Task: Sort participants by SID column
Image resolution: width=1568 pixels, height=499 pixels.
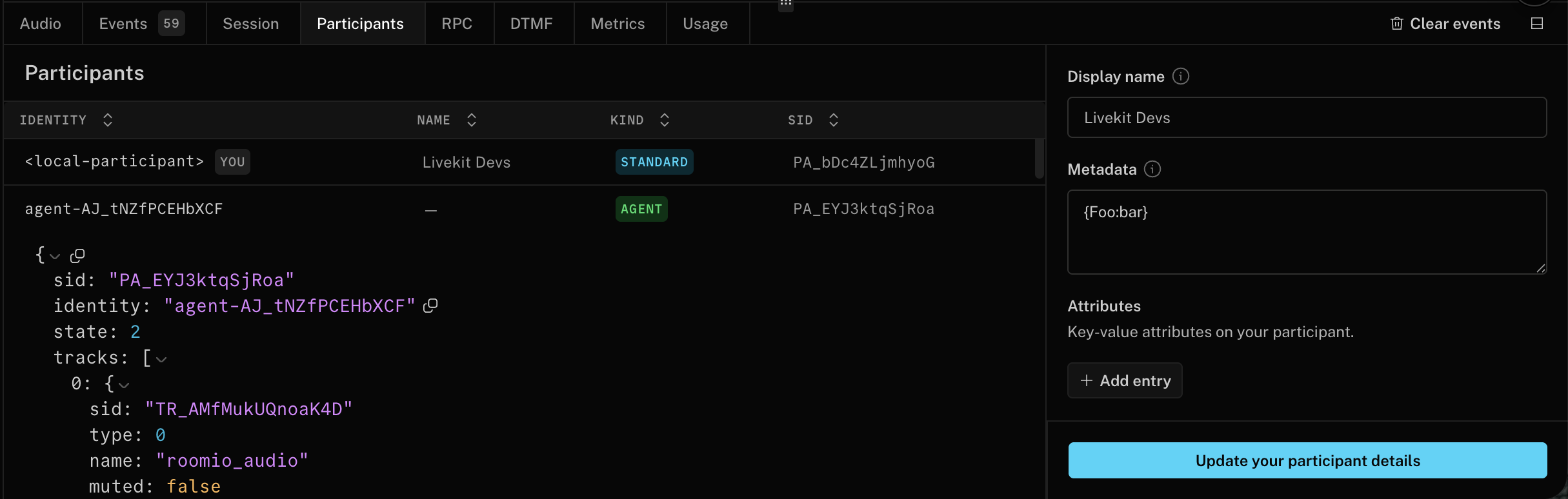Action: 833,120
